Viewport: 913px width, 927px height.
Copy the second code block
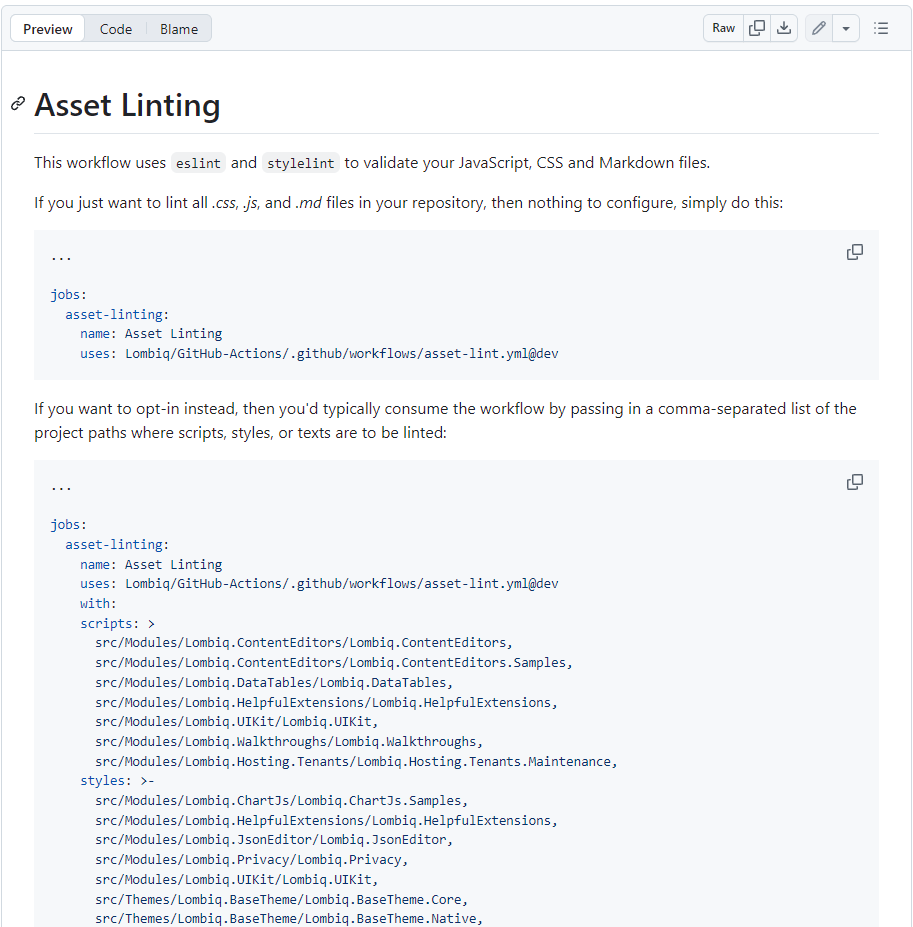coord(854,482)
